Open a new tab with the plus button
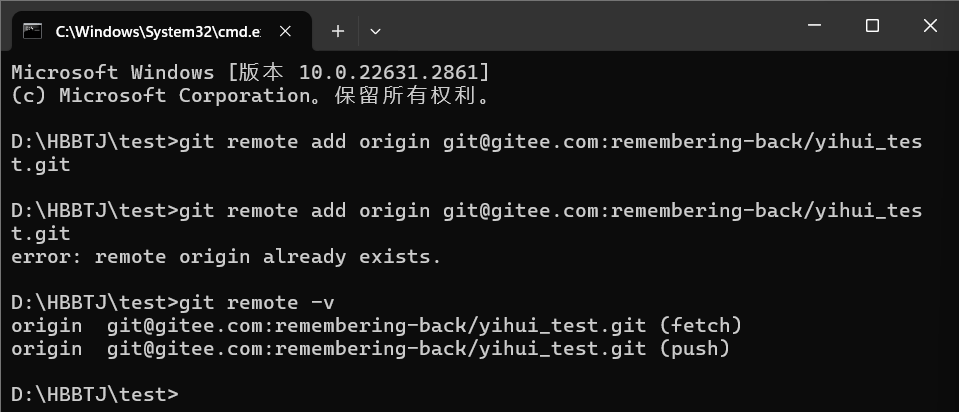This screenshot has height=412, width=959. click(338, 31)
